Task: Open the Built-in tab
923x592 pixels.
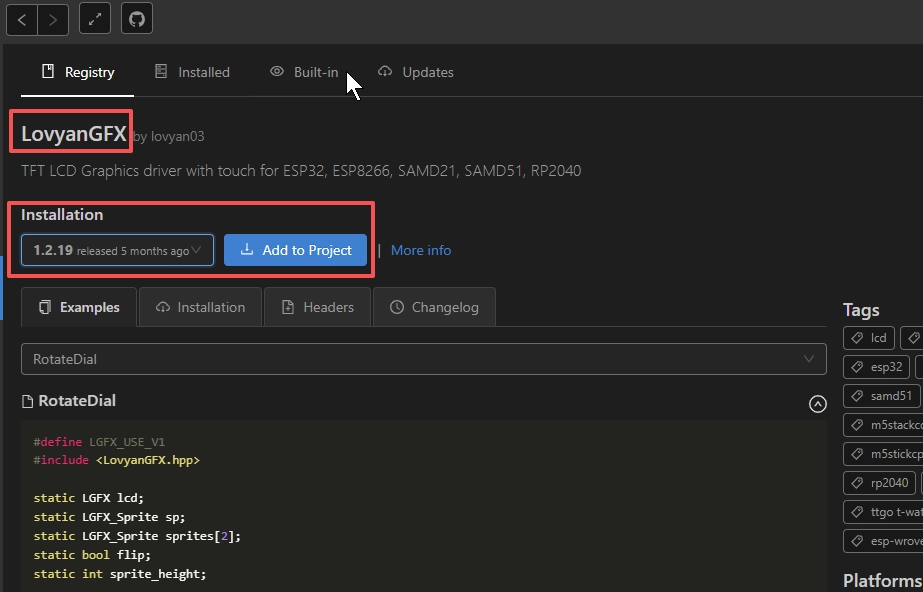Action: [x=304, y=72]
